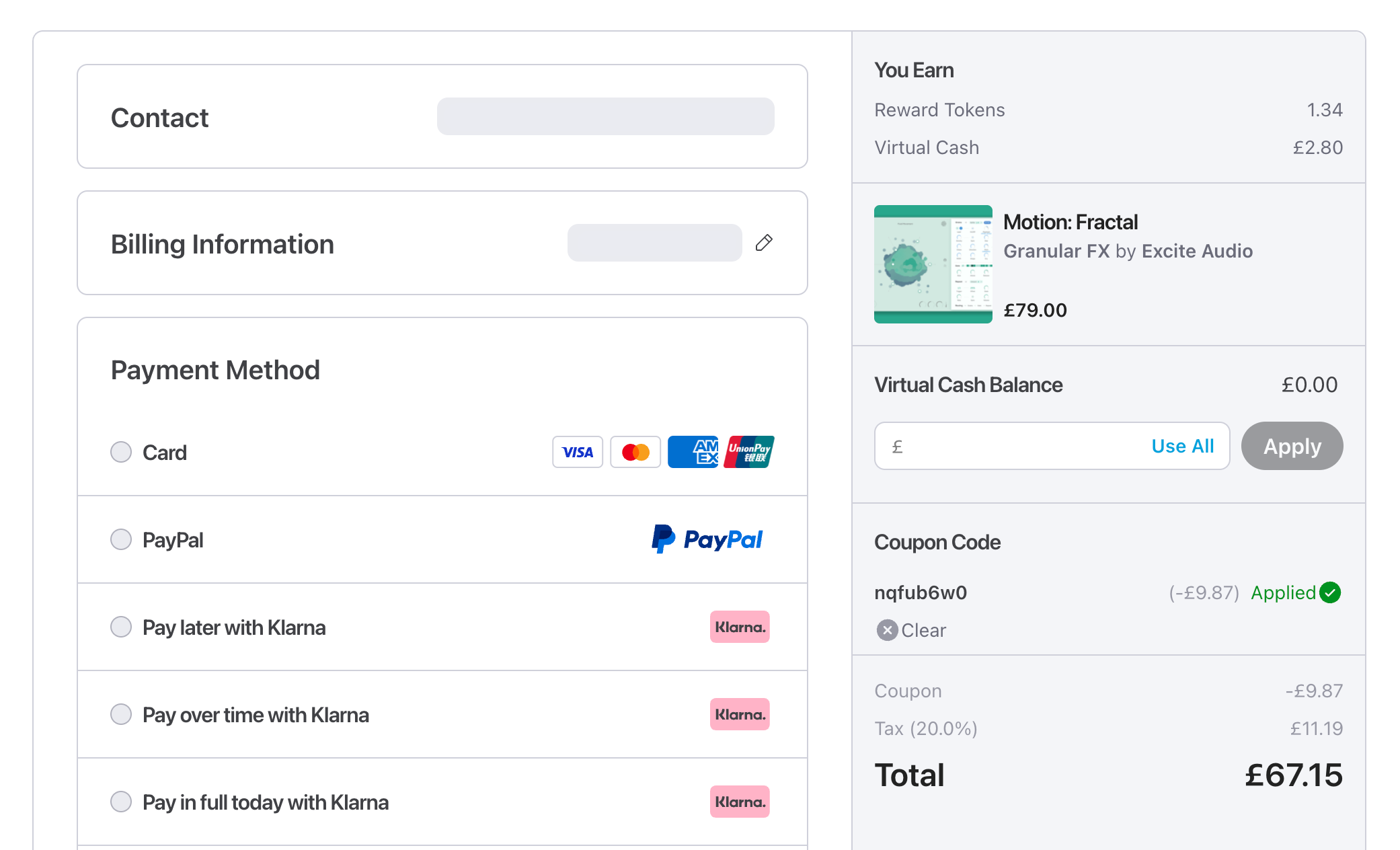Viewport: 1400px width, 850px height.
Task: Click the UnionPay logo icon
Action: pos(749,452)
